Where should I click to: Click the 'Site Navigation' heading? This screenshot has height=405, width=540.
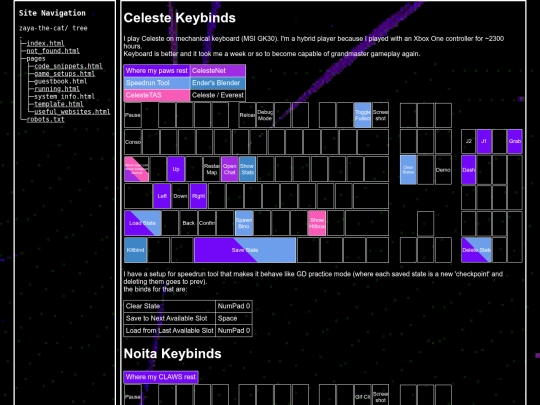(x=52, y=13)
